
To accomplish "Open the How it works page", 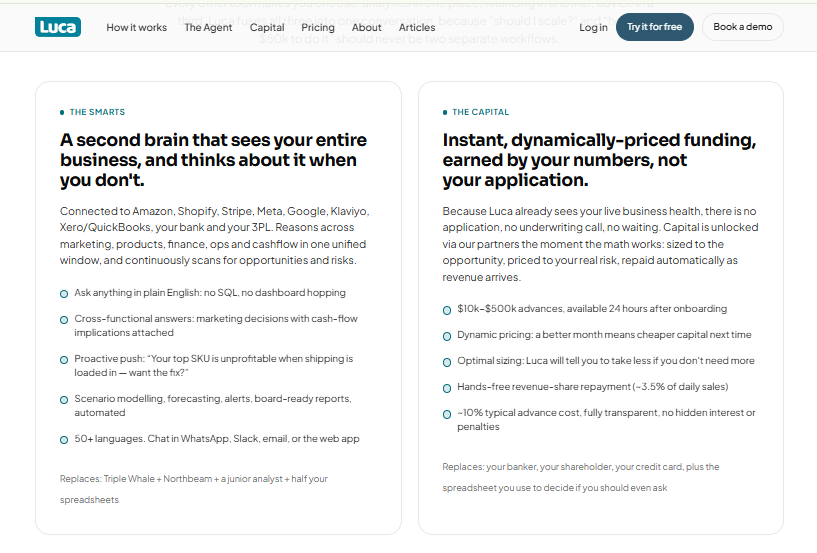I will pyautogui.click(x=137, y=27).
